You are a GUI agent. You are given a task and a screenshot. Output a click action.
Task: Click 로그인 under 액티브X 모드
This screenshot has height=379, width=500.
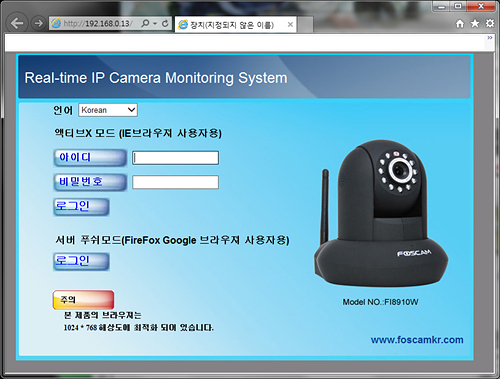(81, 207)
